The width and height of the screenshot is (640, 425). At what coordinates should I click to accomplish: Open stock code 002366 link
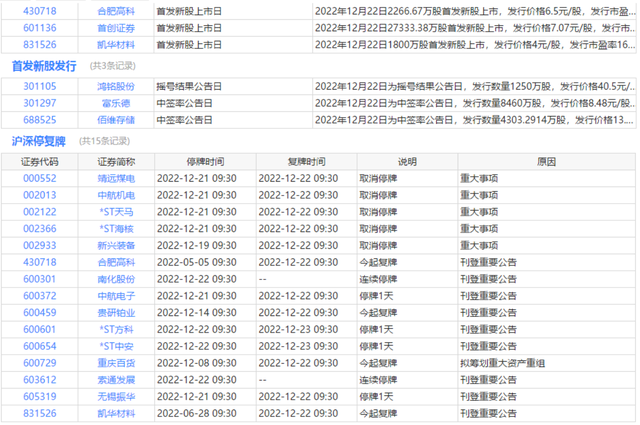[40, 229]
